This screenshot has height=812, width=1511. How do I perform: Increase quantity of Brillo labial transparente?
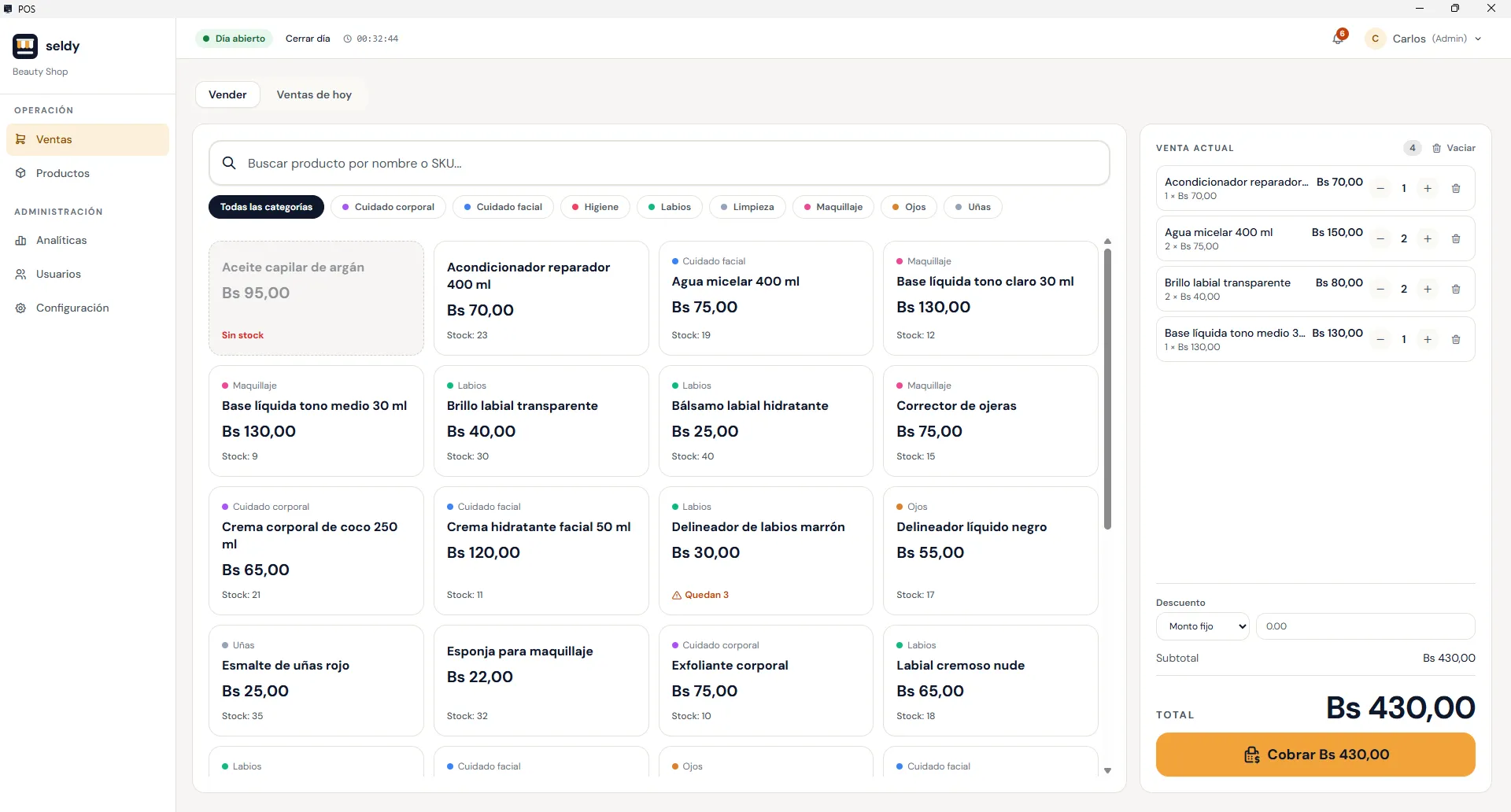(x=1428, y=290)
